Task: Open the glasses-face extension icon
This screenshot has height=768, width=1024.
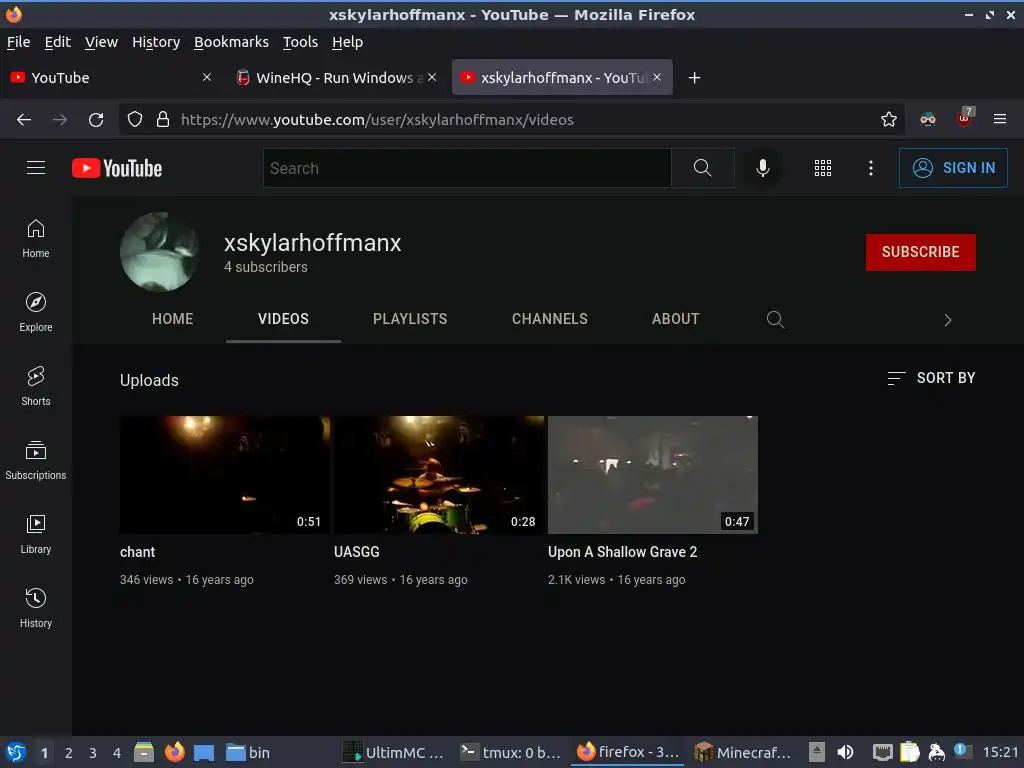Action: coord(927,120)
